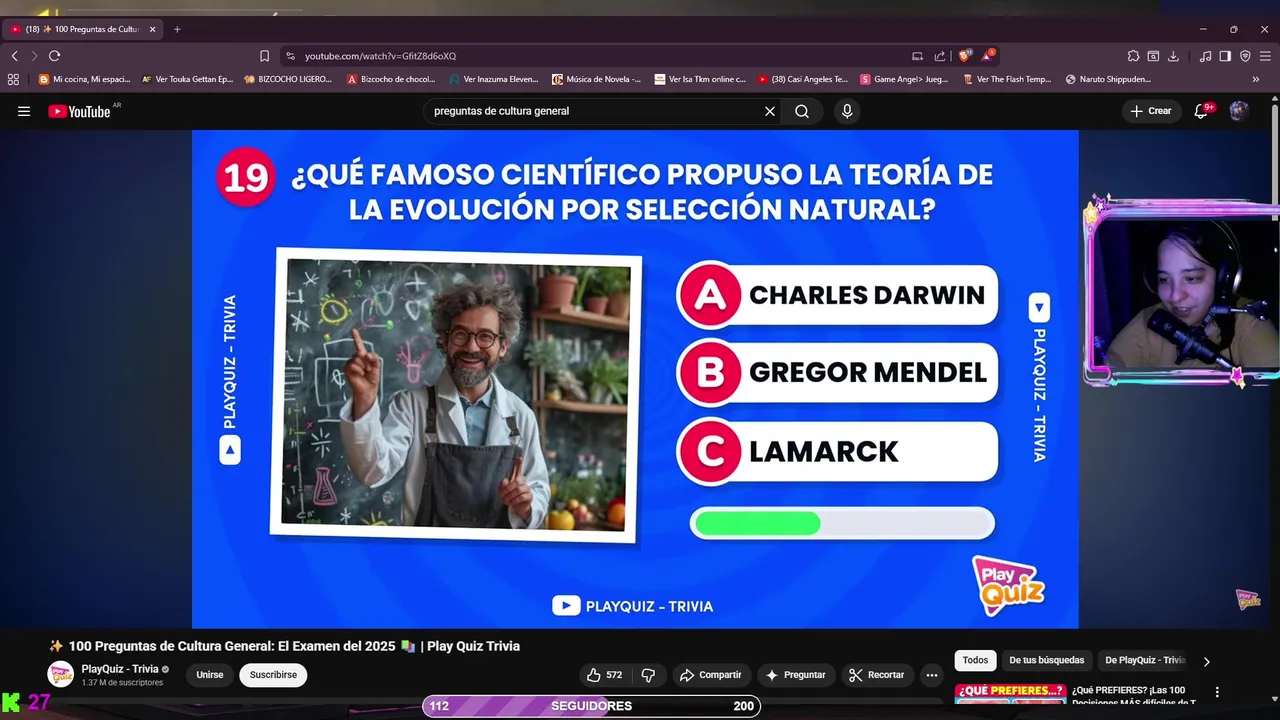
Task: Open the browser main hamburger menu
Action: 1265,56
